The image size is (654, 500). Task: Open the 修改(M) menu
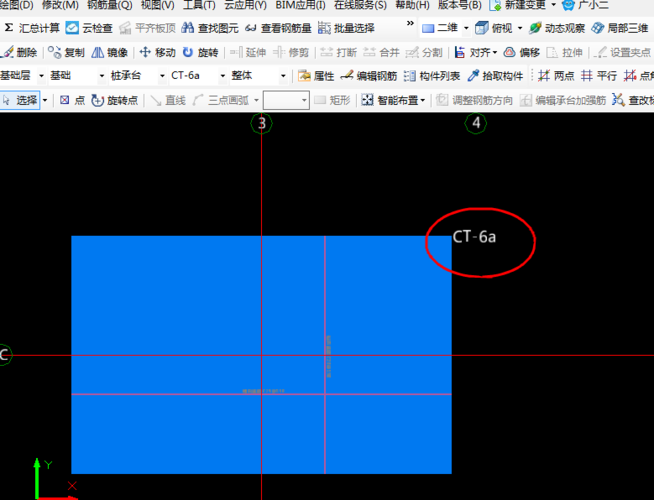pos(60,5)
